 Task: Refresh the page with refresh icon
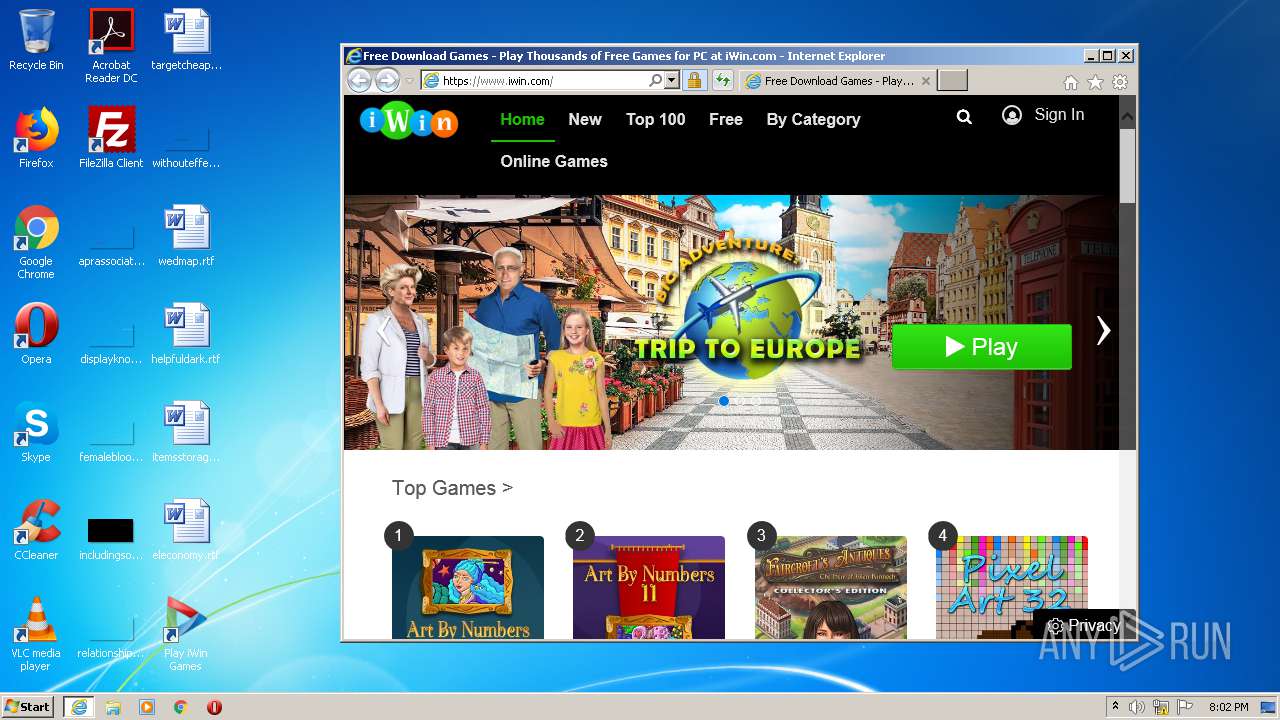pos(723,81)
